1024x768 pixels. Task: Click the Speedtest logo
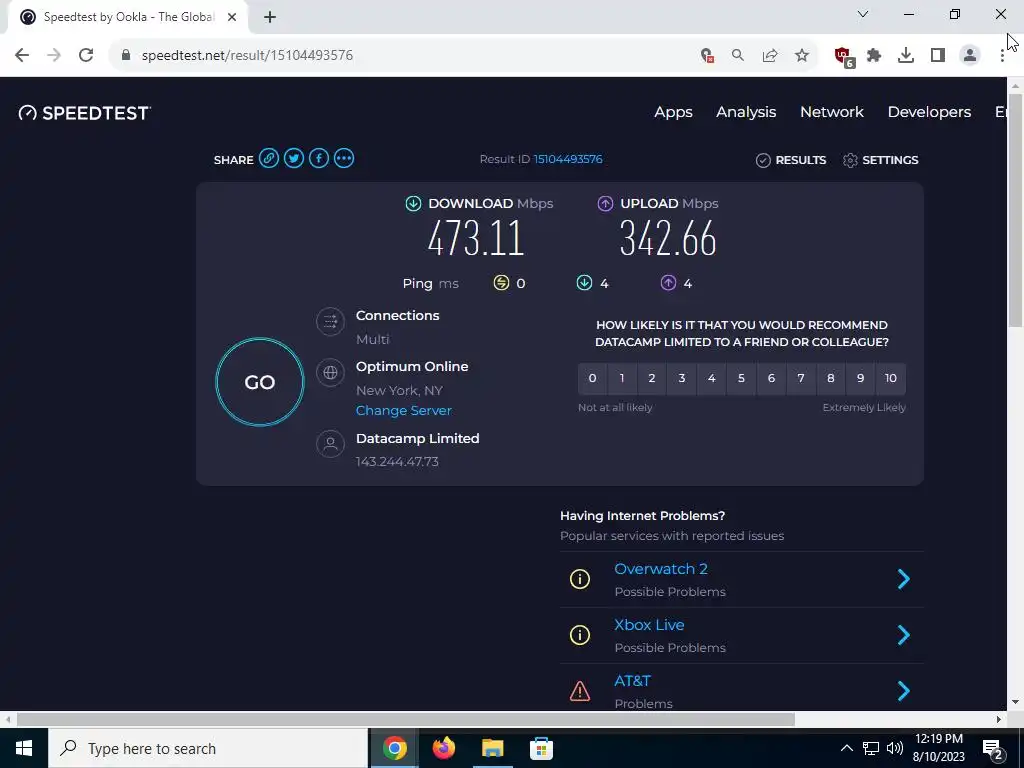click(x=84, y=113)
